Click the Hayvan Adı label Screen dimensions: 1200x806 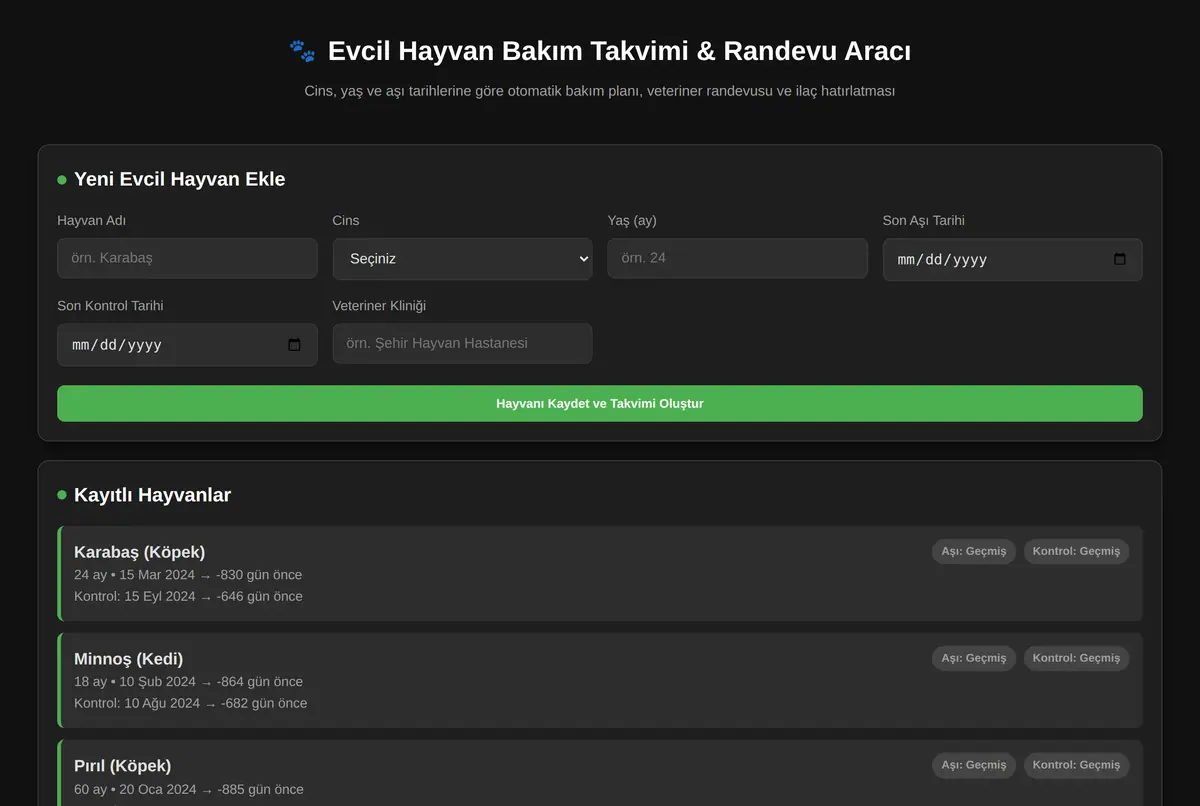click(92, 221)
